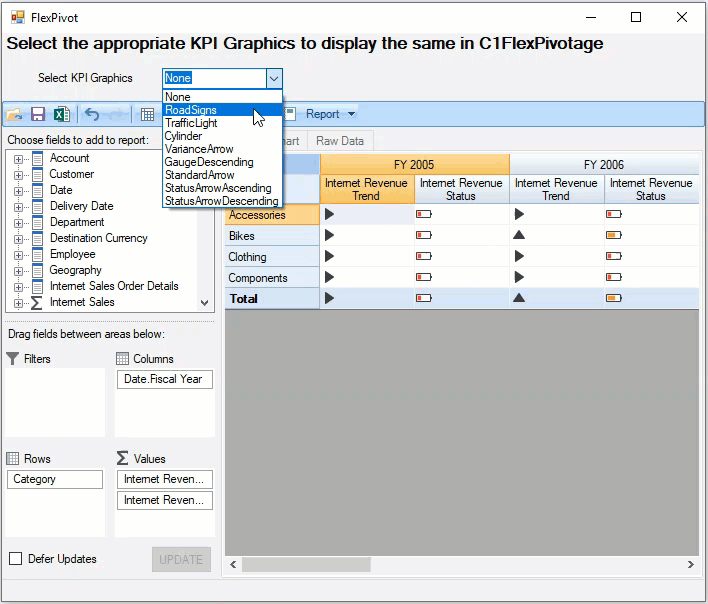Switch to the Raw Data tab
The image size is (708, 604).
[x=340, y=141]
